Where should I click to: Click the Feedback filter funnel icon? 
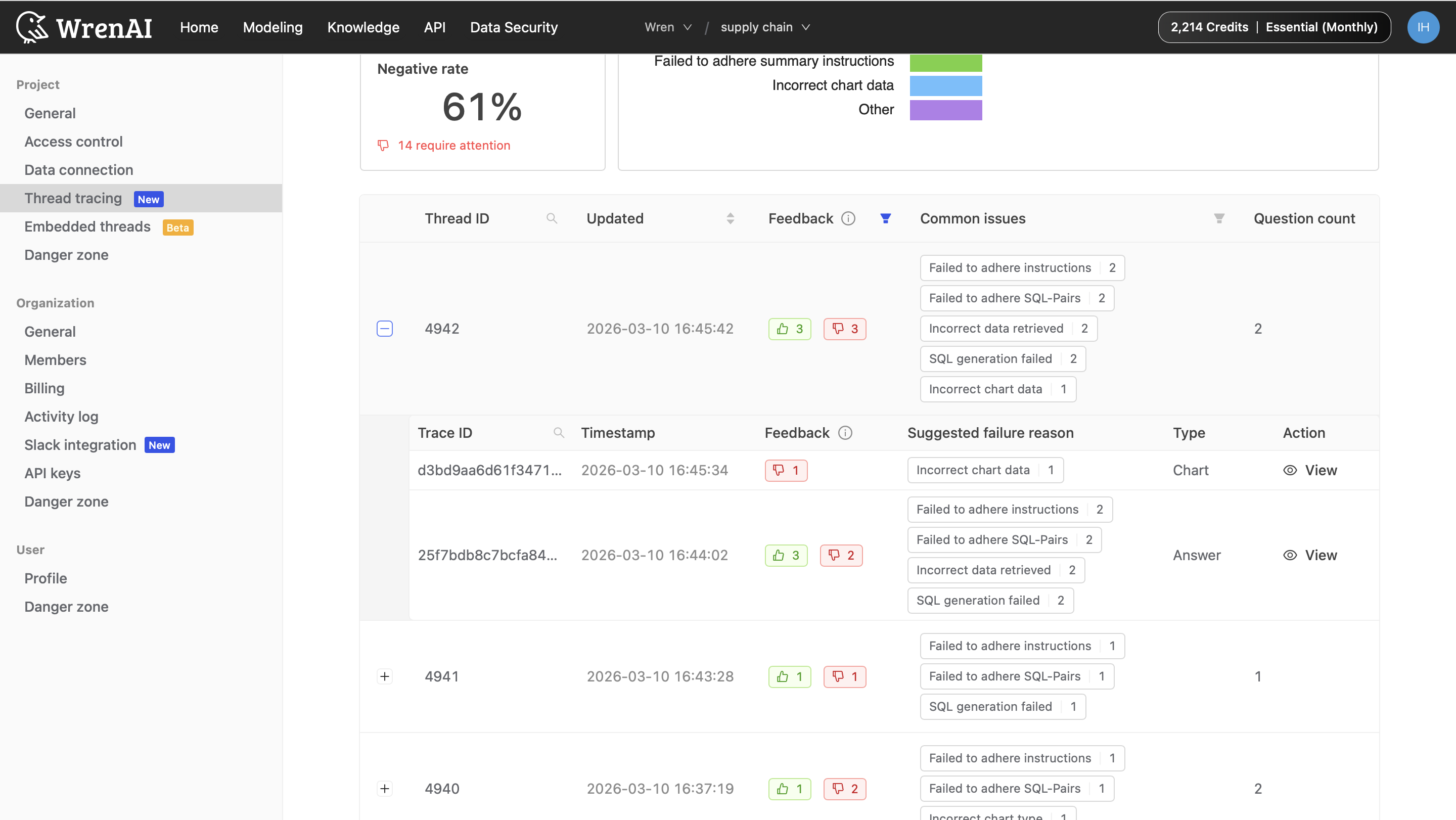[x=885, y=219]
